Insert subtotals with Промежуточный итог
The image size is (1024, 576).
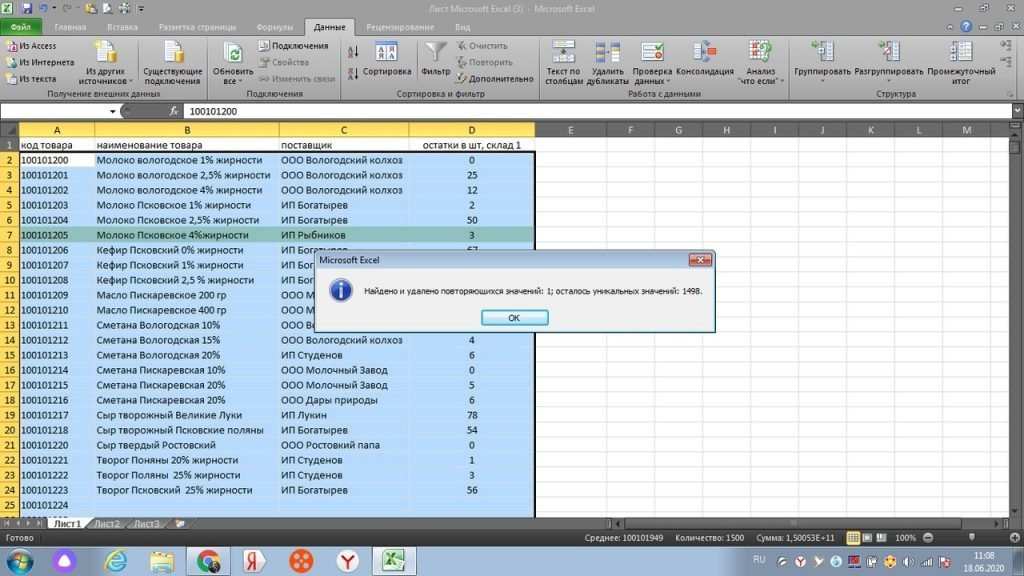(962, 60)
